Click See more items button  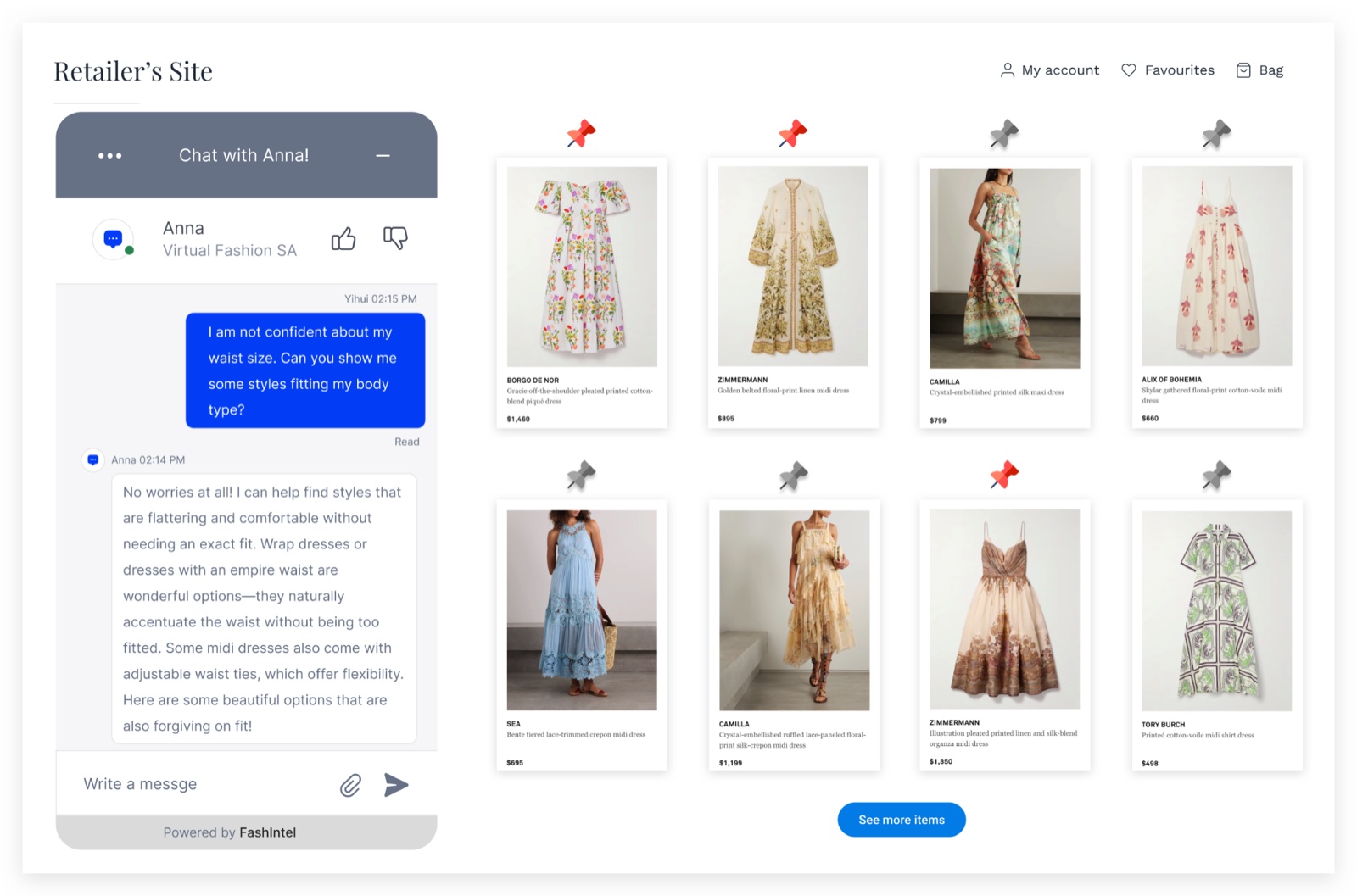902,820
